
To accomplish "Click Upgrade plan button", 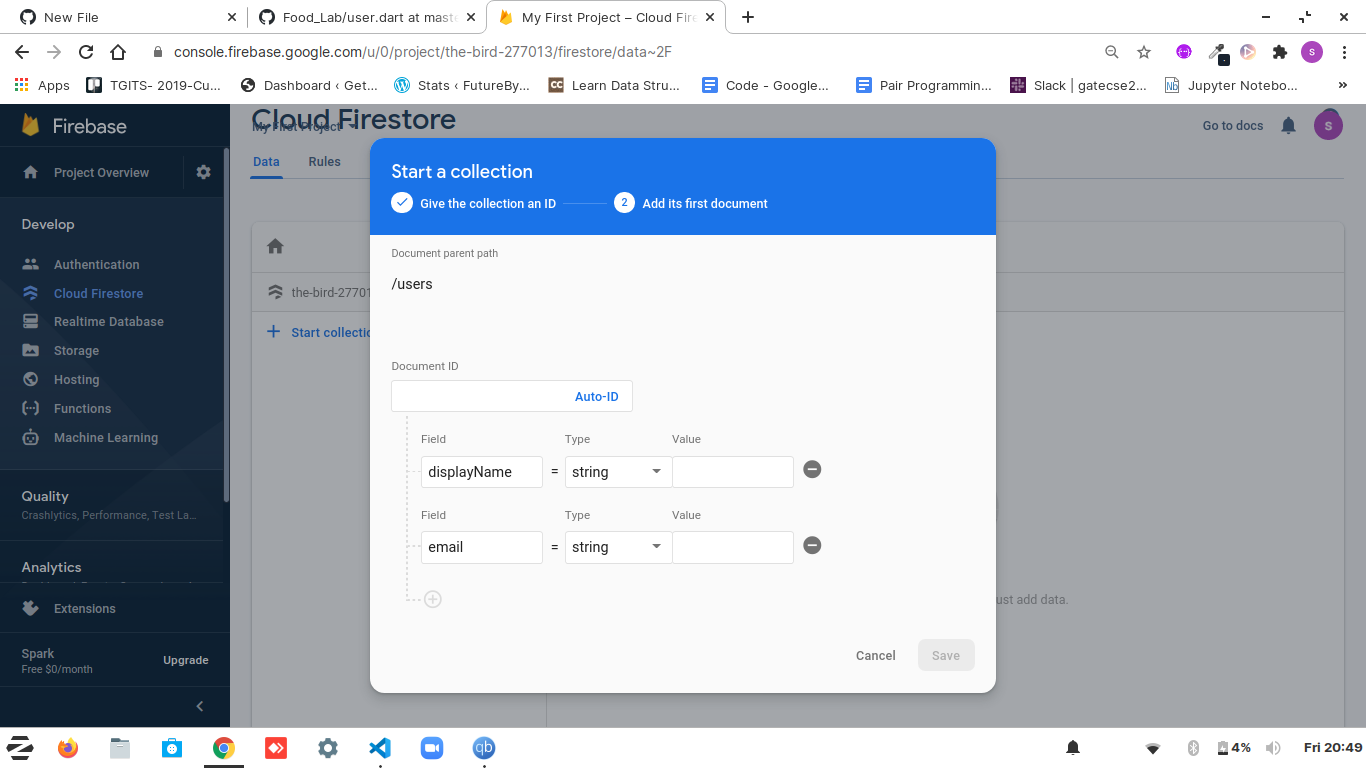I will [186, 660].
